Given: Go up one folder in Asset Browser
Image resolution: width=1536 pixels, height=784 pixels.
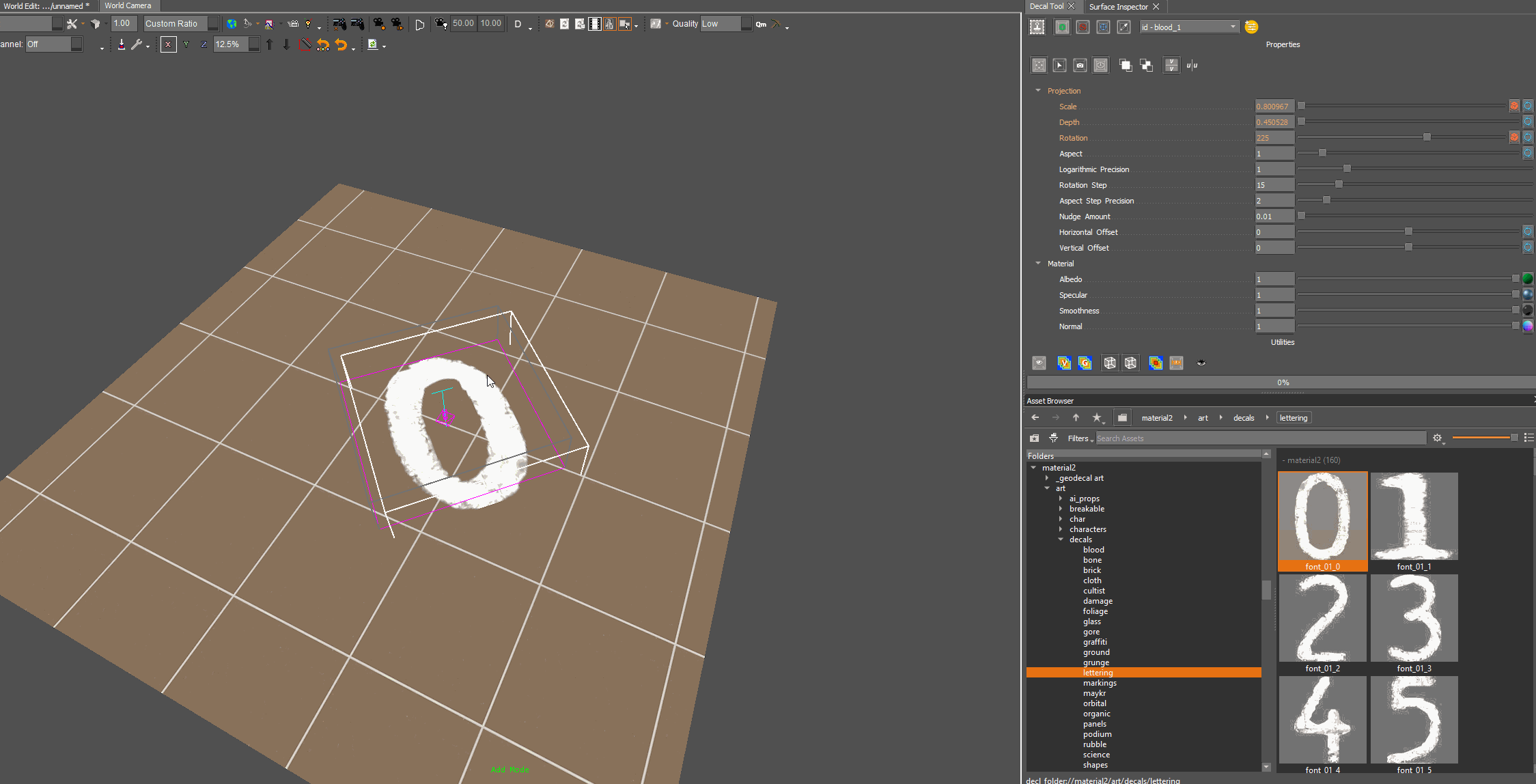Looking at the screenshot, I should 1076,418.
